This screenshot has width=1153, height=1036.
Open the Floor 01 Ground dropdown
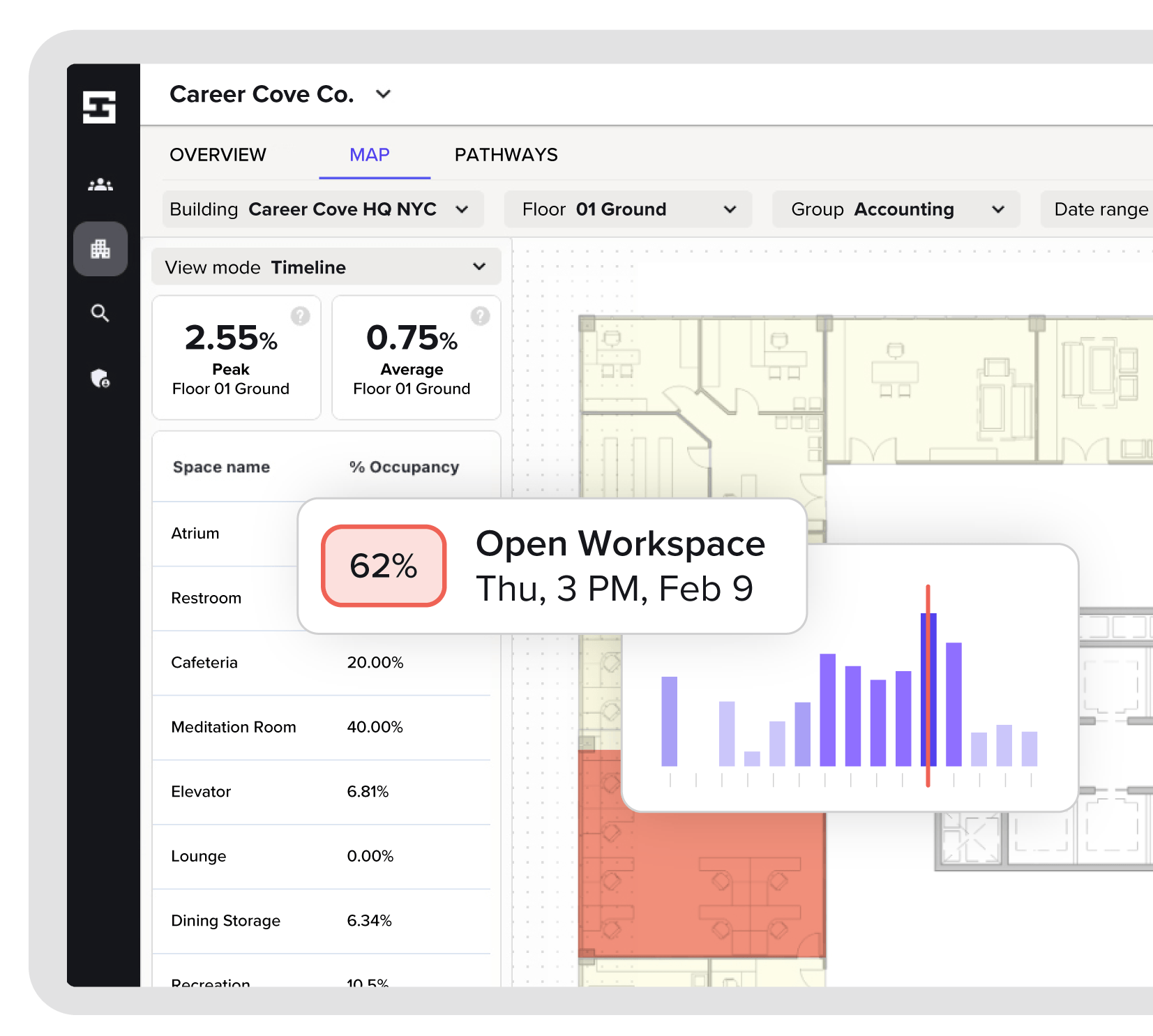click(628, 209)
